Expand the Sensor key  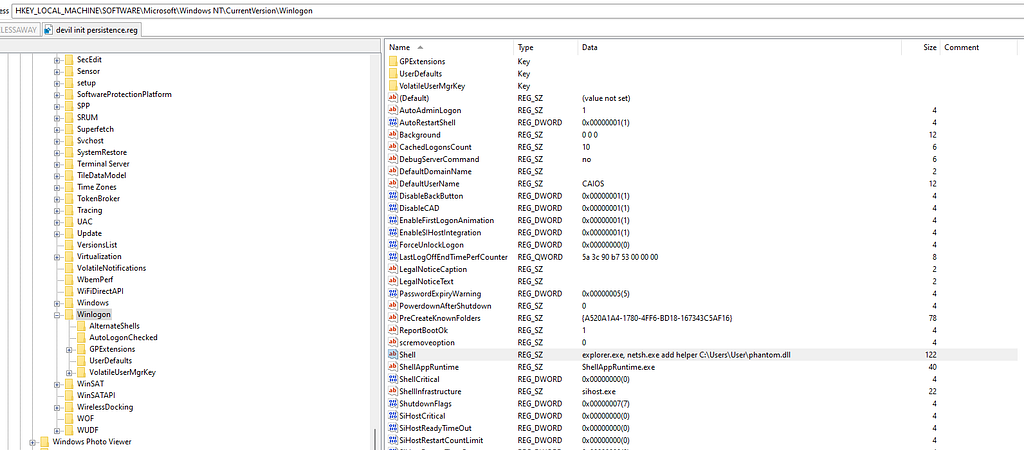point(57,71)
